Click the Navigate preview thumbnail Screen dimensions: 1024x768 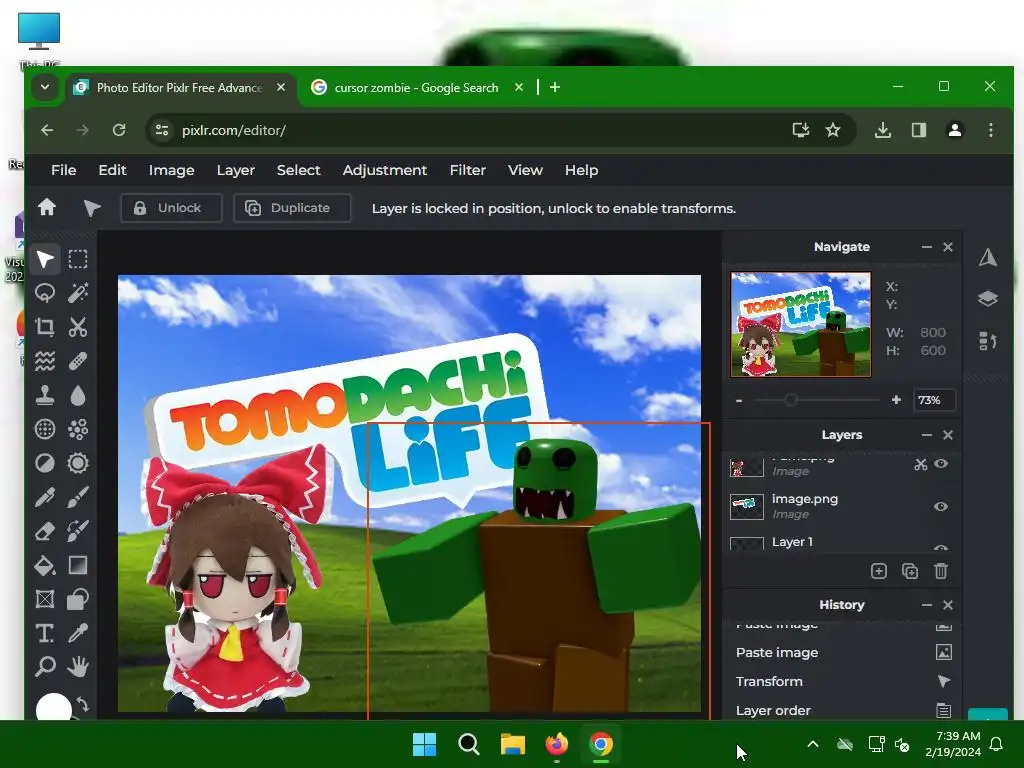click(x=801, y=325)
